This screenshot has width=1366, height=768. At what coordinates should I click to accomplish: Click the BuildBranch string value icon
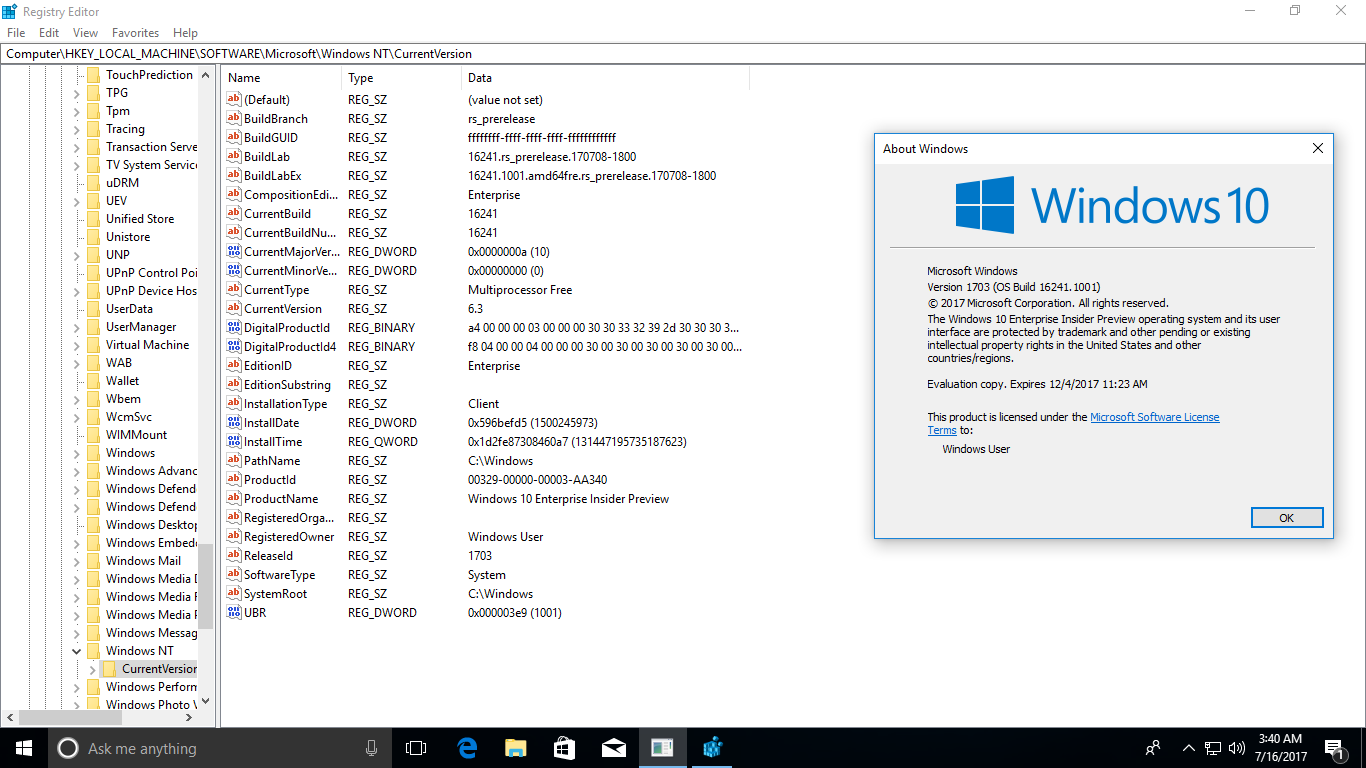[234, 119]
